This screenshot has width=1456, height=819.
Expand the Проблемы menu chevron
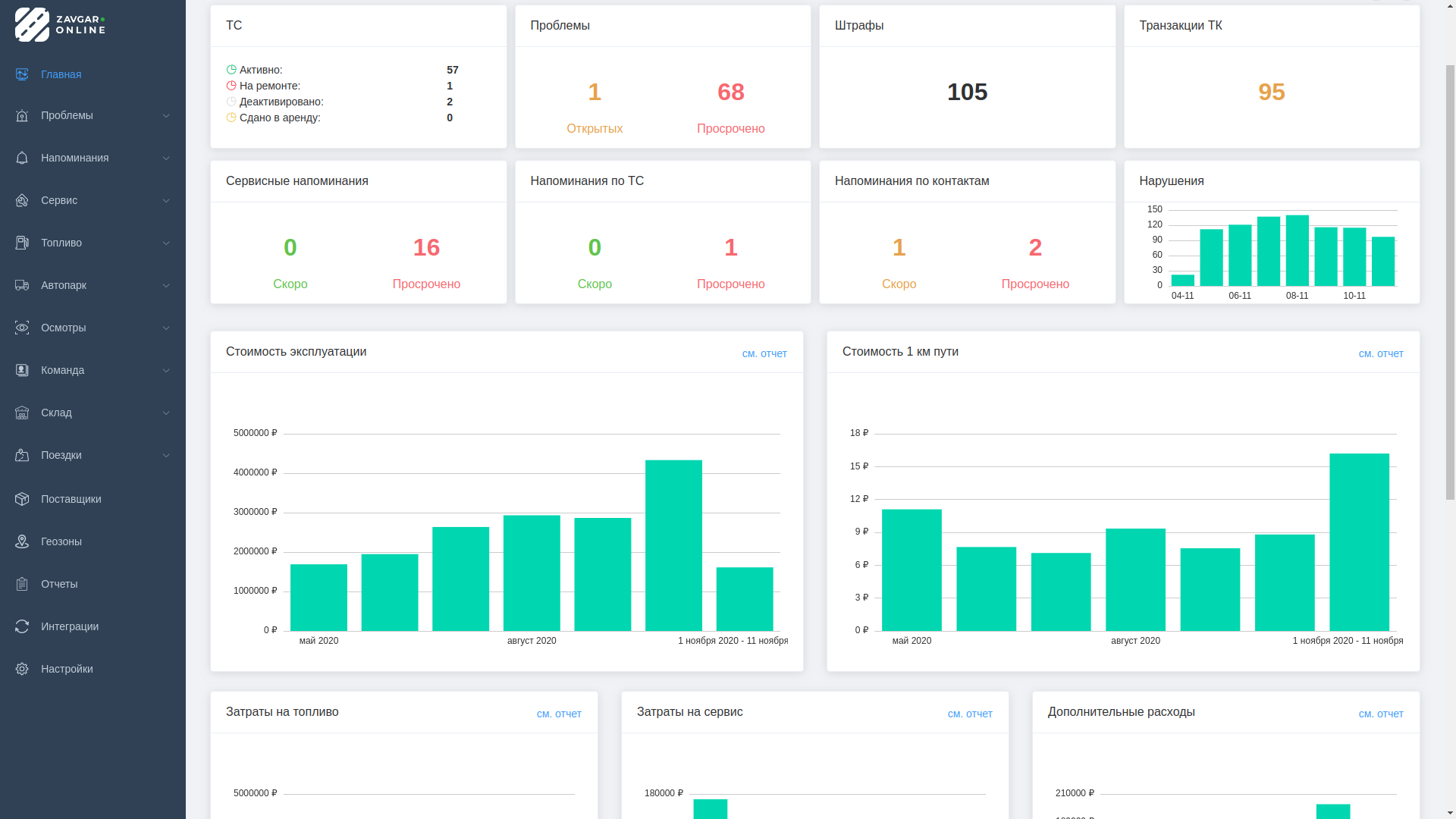pyautogui.click(x=166, y=115)
